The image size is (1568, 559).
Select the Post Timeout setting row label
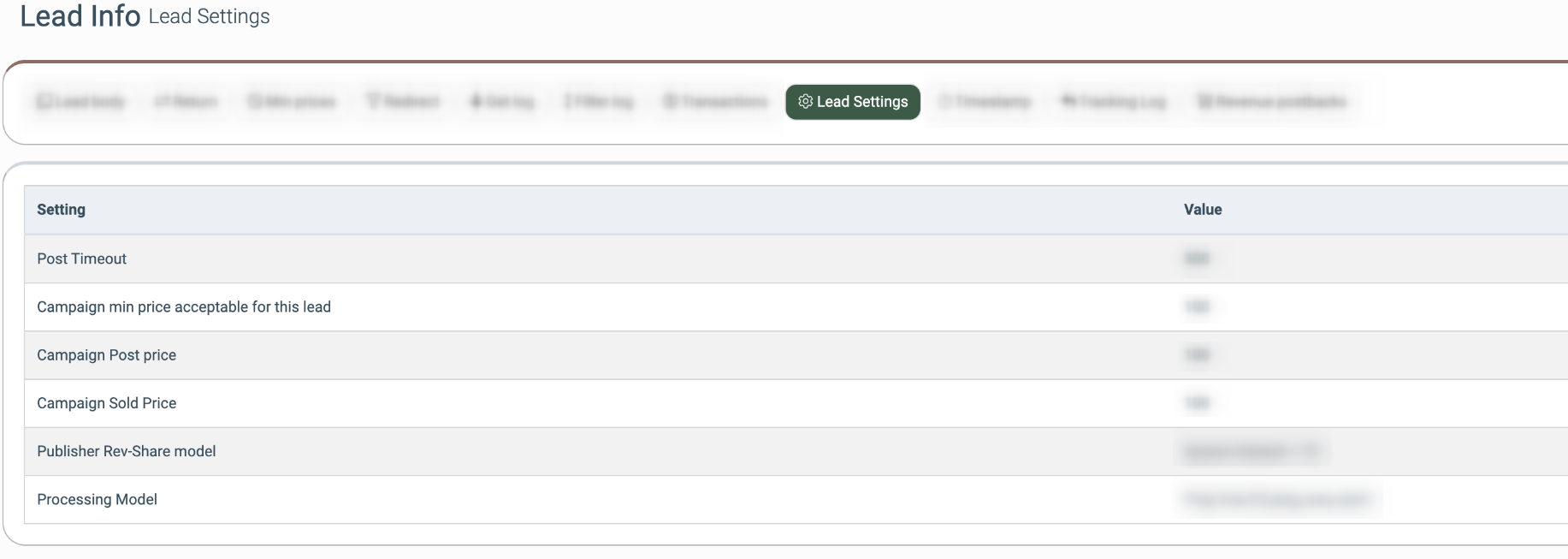click(81, 259)
